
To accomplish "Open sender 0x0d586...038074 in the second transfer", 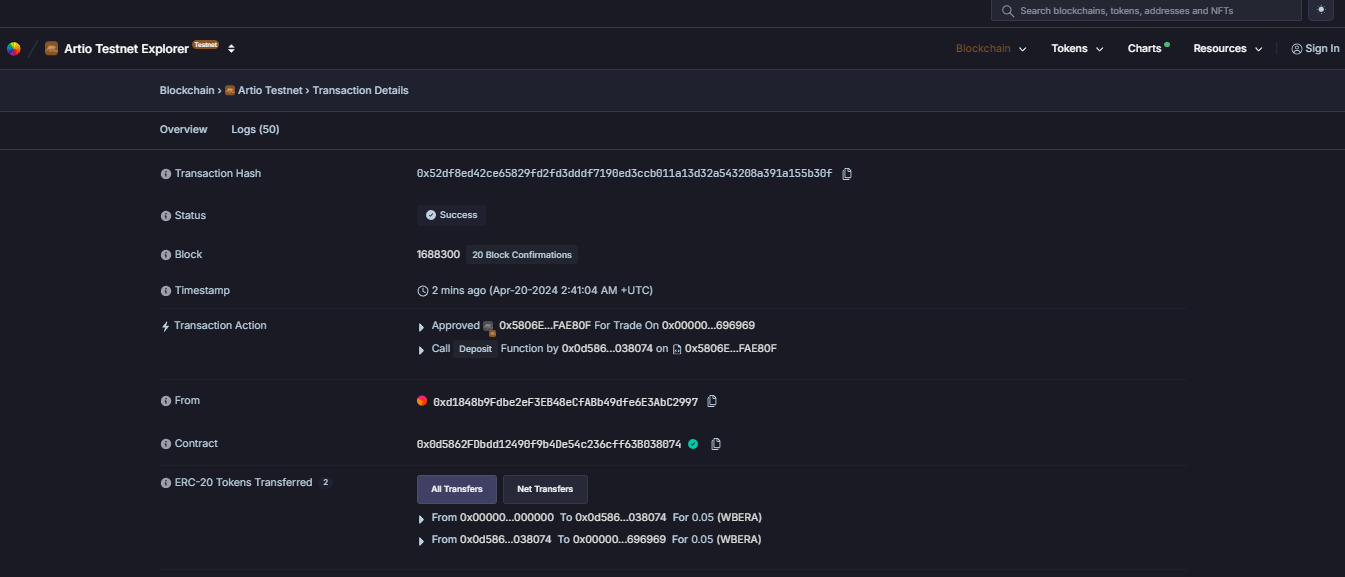I will (x=506, y=540).
